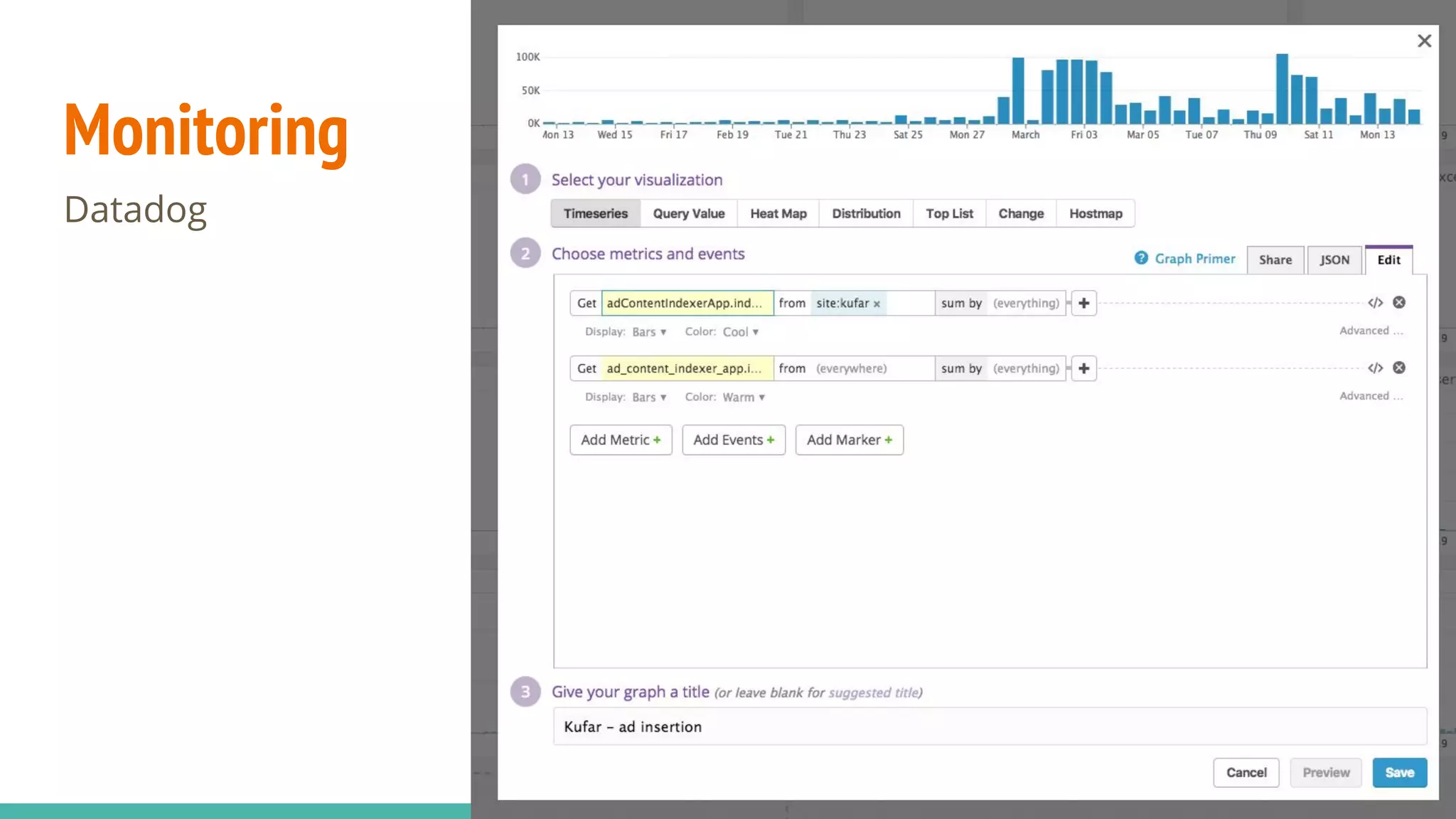This screenshot has width=1456, height=819.
Task: Select Query Value visualization
Action: tap(689, 214)
